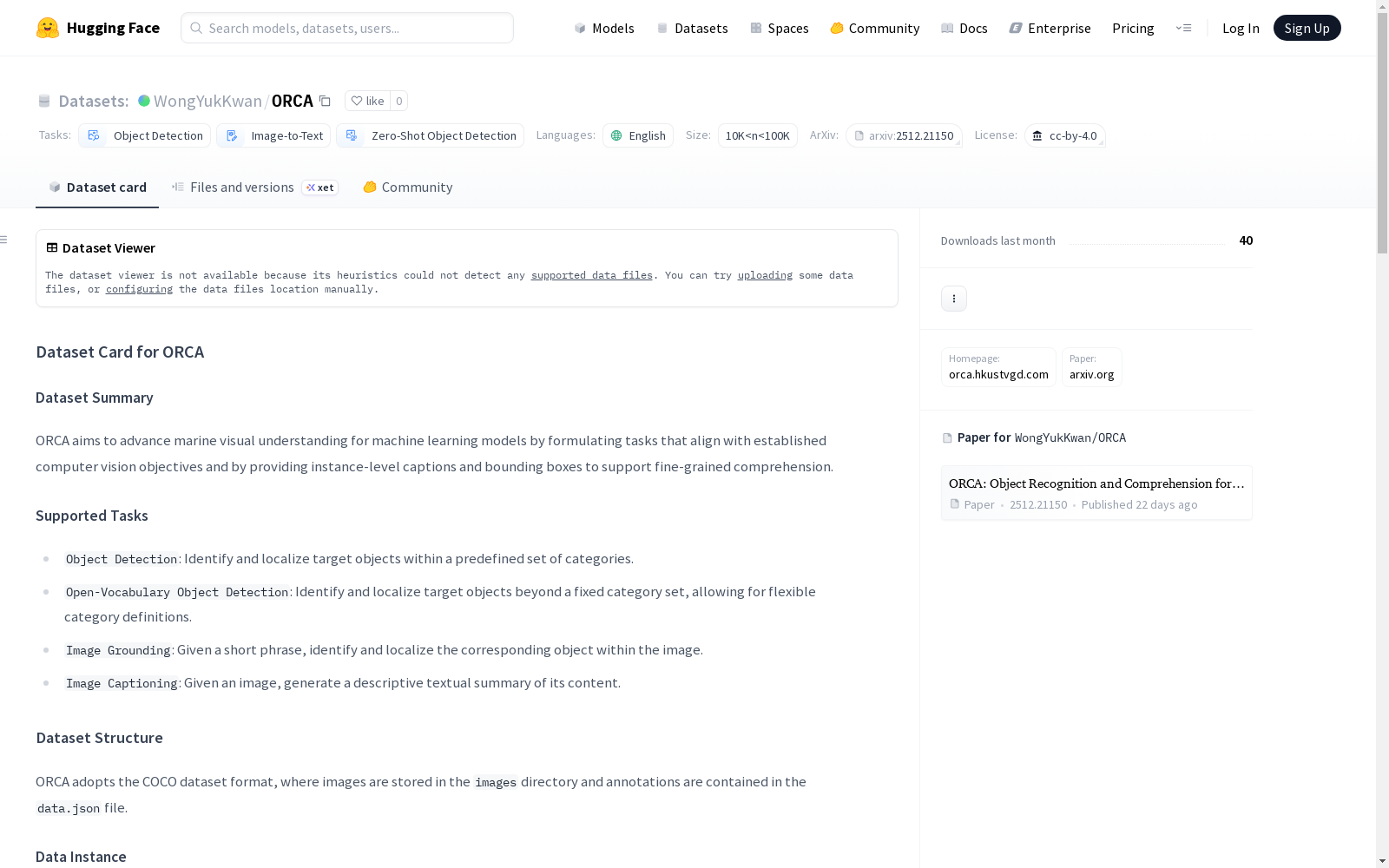Open Spaces in the top navigation
This screenshot has height=868, width=1389.
point(780,28)
